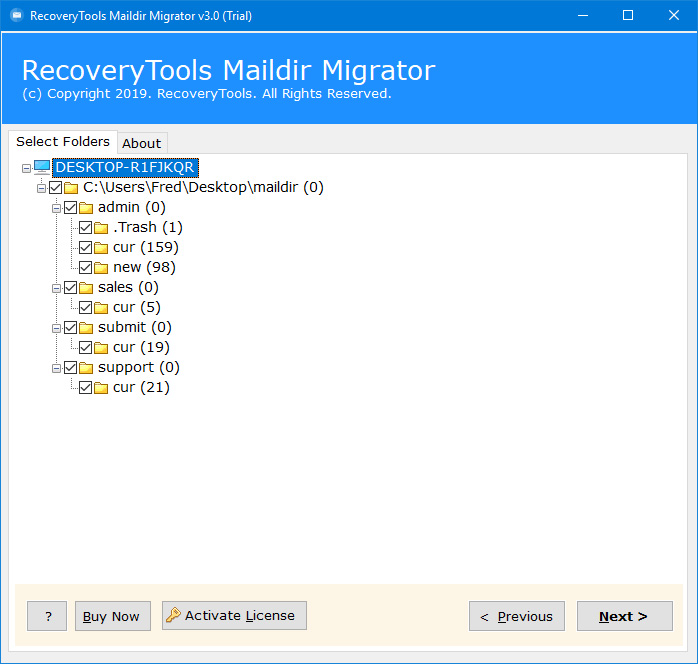Image resolution: width=698 pixels, height=664 pixels.
Task: Click the Buy Now button
Action: click(113, 616)
